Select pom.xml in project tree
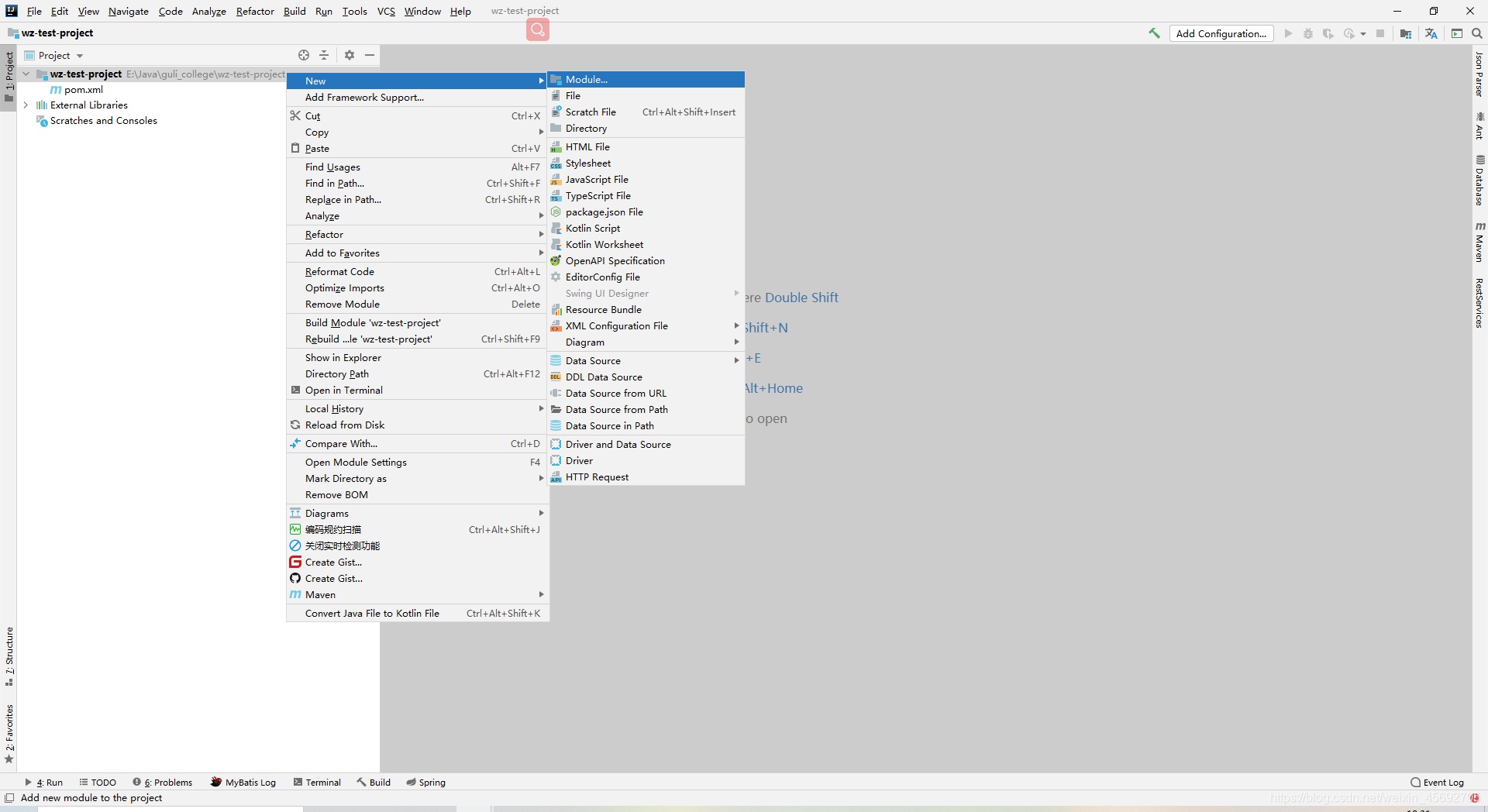1488x812 pixels. click(x=77, y=90)
